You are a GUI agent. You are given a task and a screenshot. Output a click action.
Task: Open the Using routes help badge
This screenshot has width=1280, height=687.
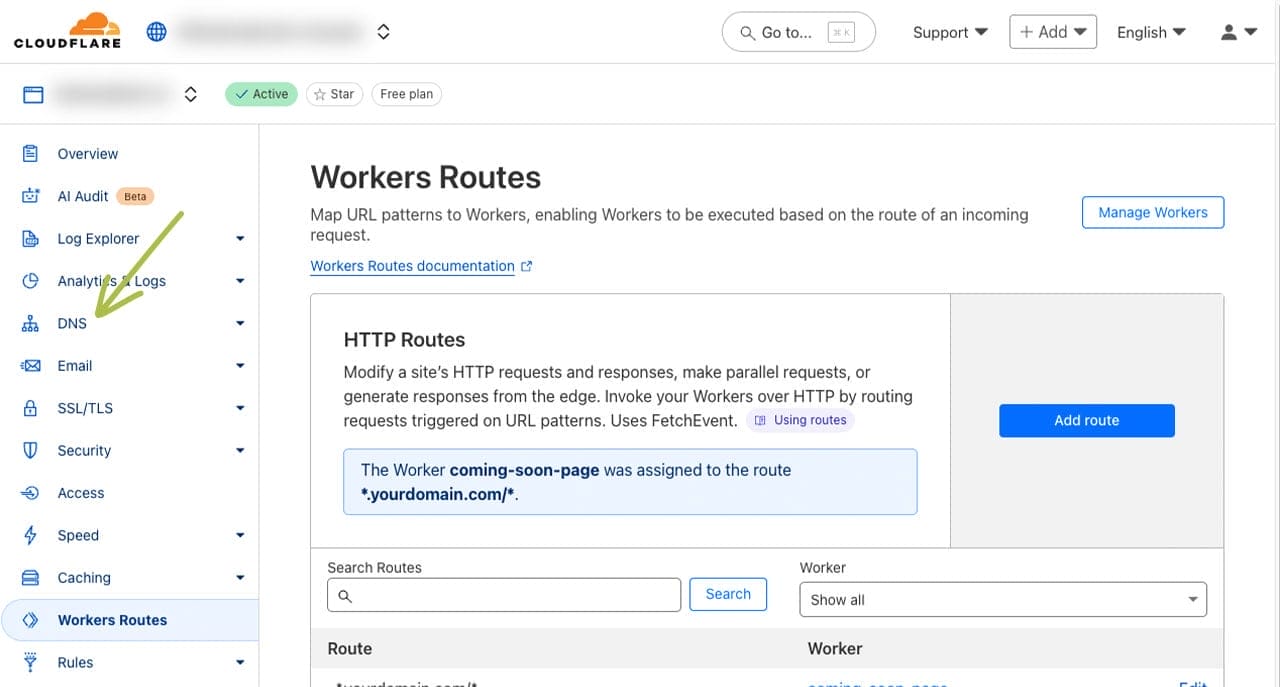point(800,420)
